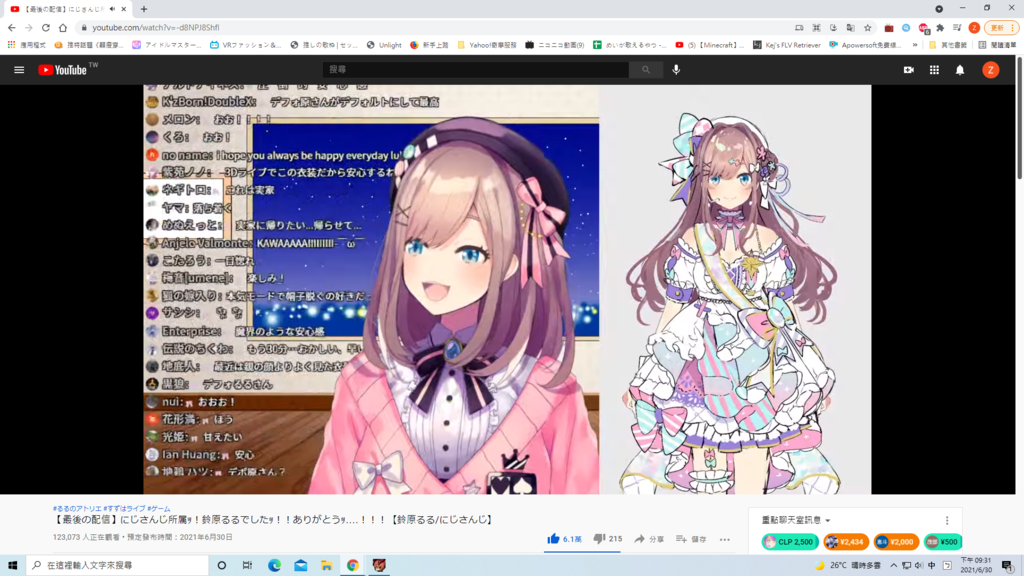
Task: Share the video
Action: [x=649, y=539]
